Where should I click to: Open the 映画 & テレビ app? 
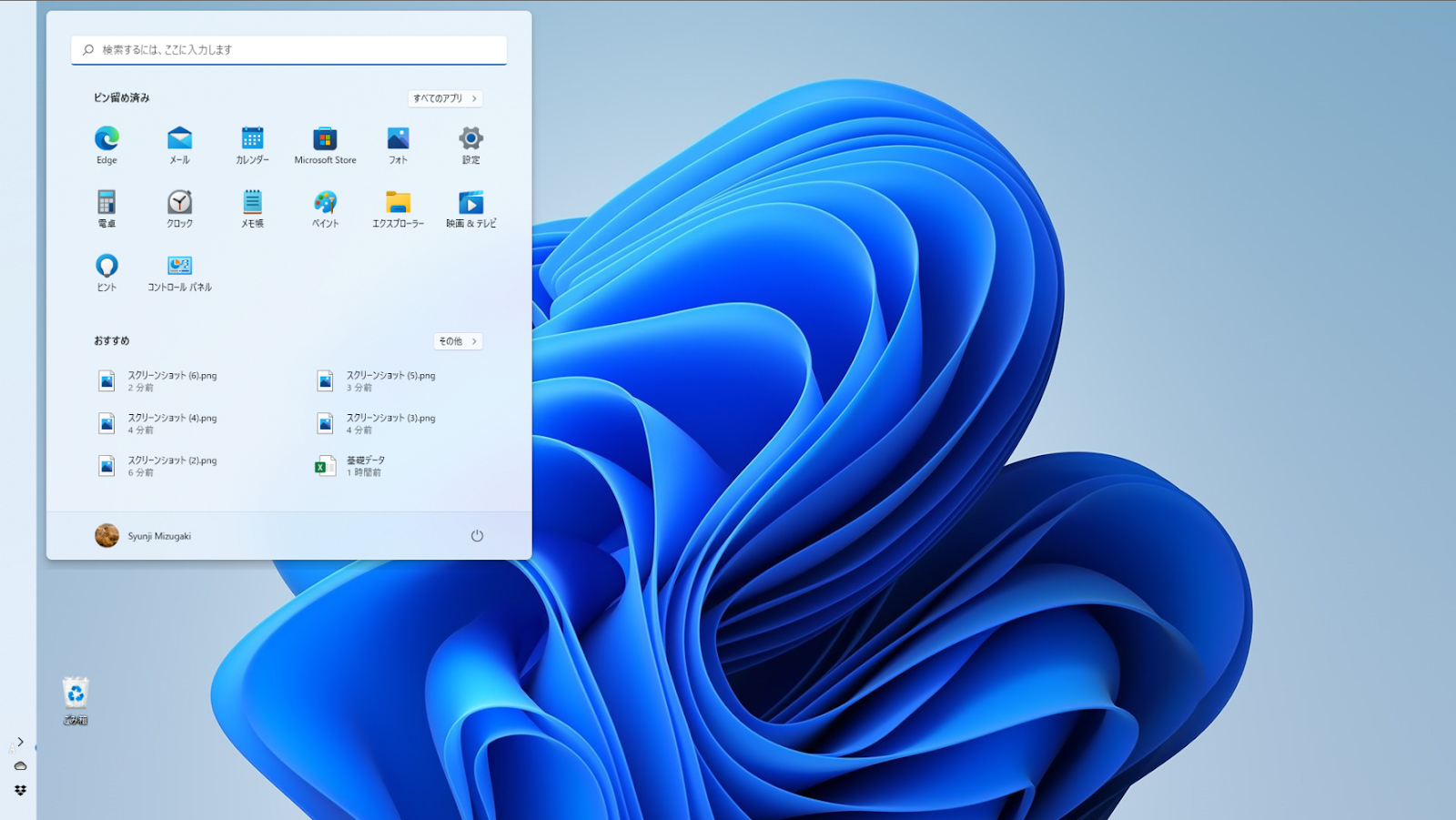click(470, 208)
